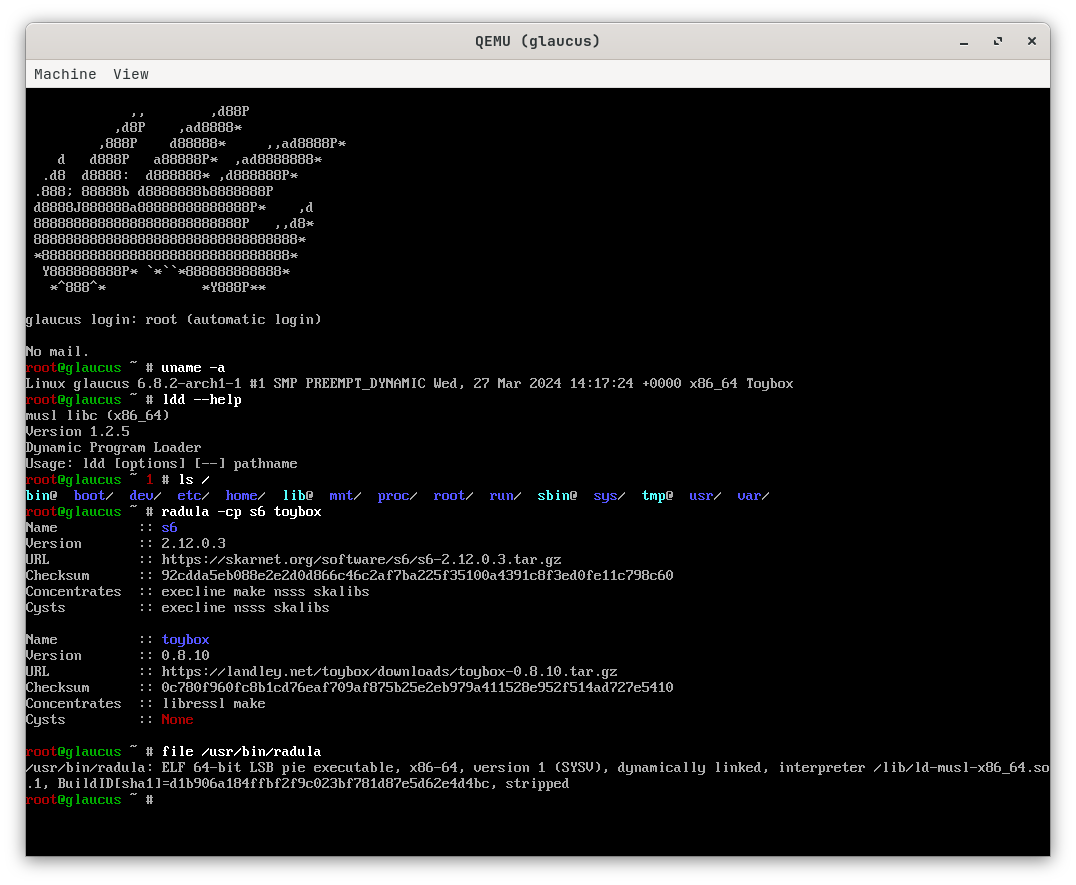Click the 'glaucus login: root' line
Screen dimensions: 1076x885
pyautogui.click(x=174, y=320)
